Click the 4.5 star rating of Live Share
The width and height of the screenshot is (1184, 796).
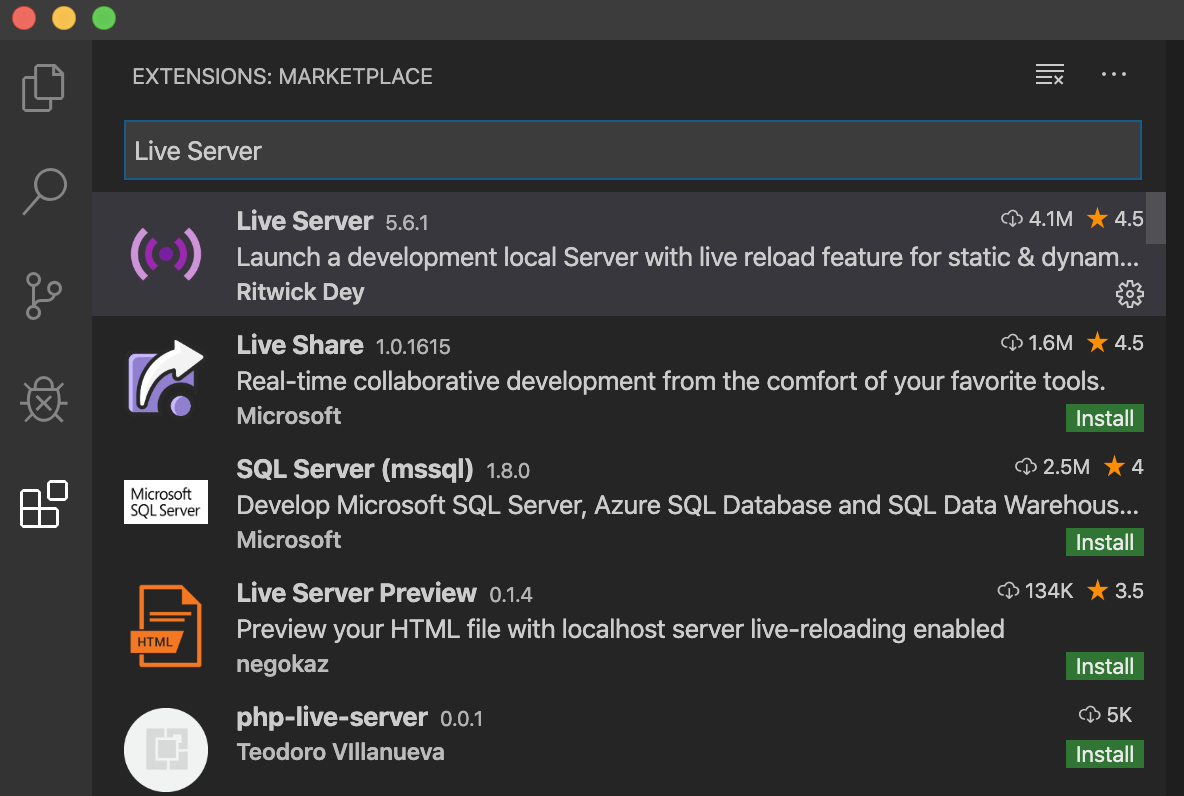tap(1115, 343)
